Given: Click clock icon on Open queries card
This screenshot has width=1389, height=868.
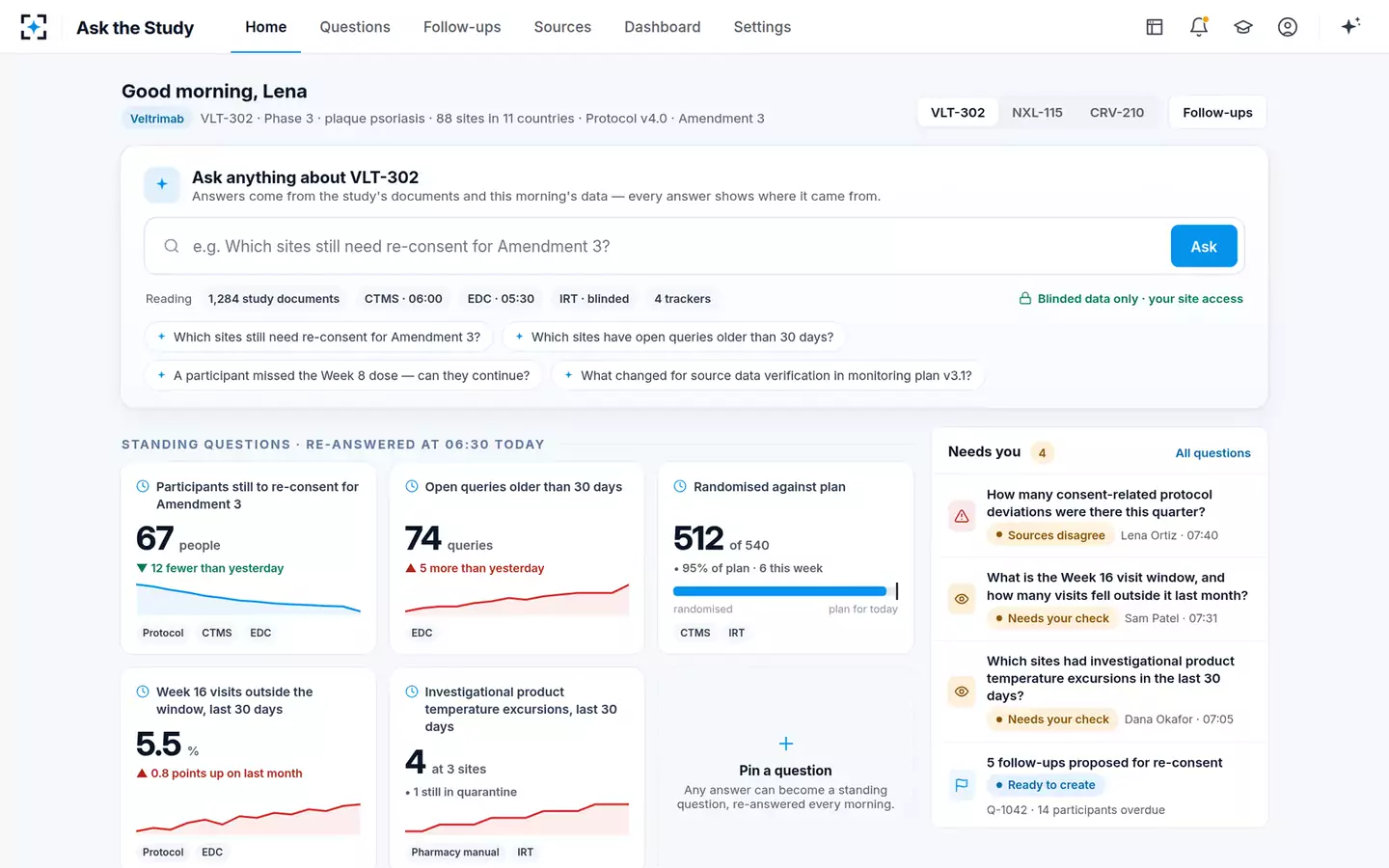Looking at the screenshot, I should coord(412,487).
